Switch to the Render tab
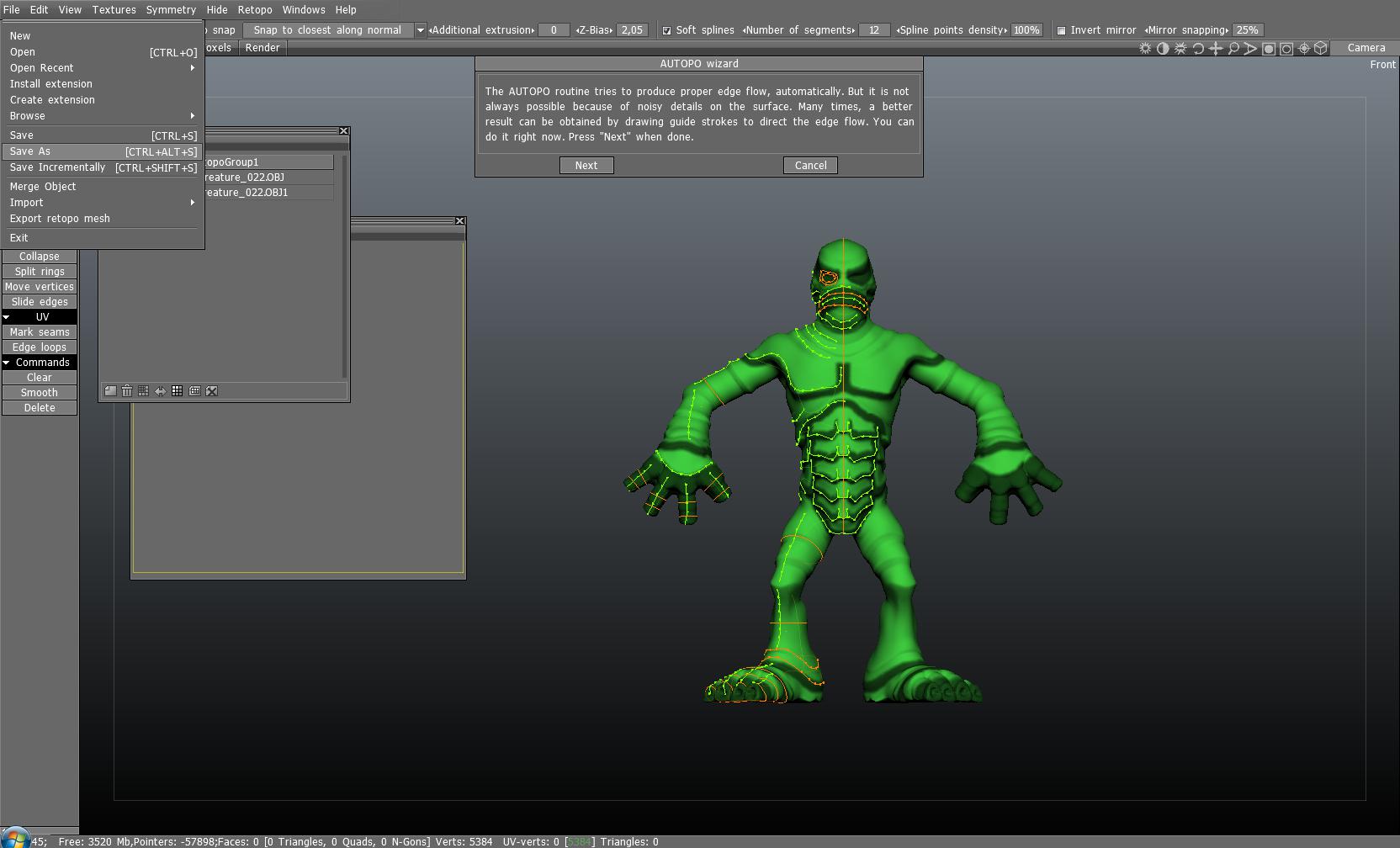 pos(262,48)
